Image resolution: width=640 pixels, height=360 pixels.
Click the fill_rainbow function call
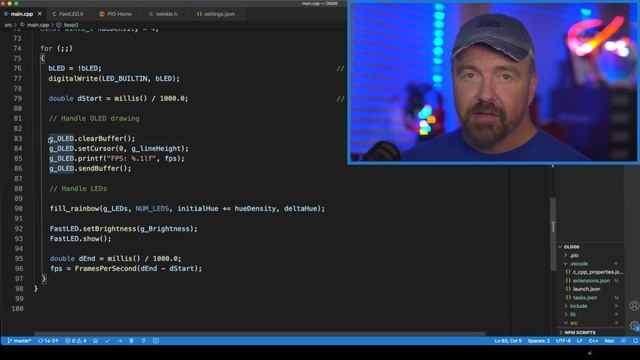tap(187, 209)
